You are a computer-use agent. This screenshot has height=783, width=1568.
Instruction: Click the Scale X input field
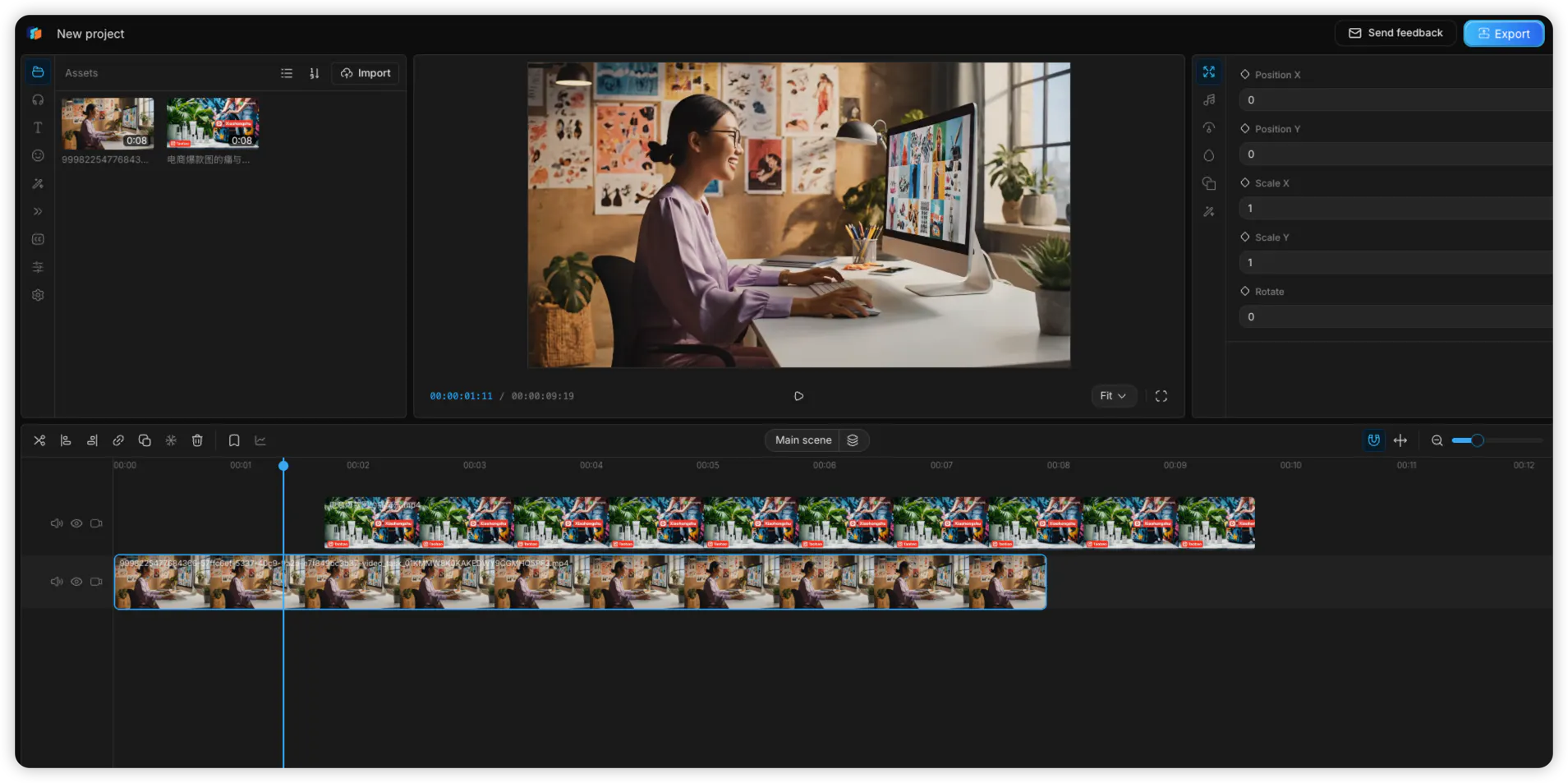coord(1396,209)
